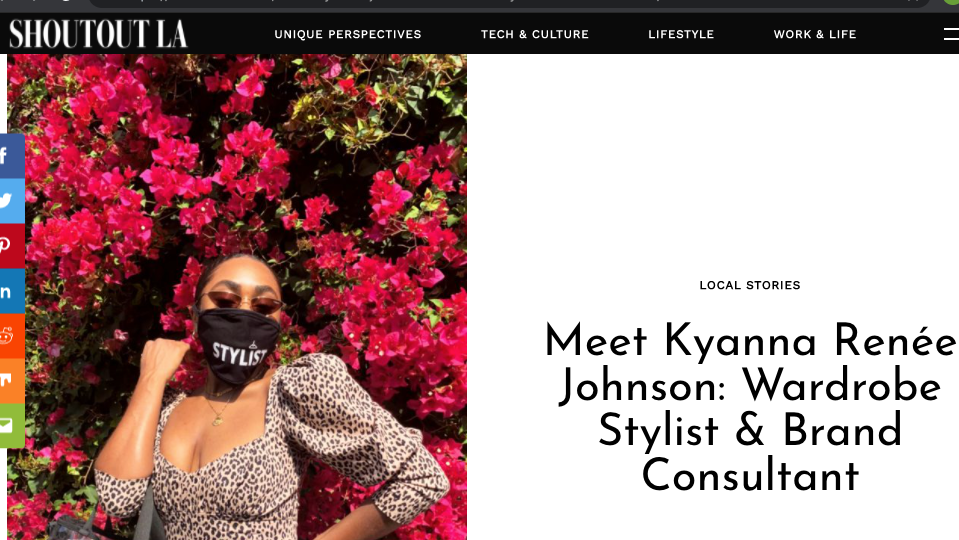The width and height of the screenshot is (959, 540).
Task: Navigate to Work & Life
Action: [x=815, y=34]
